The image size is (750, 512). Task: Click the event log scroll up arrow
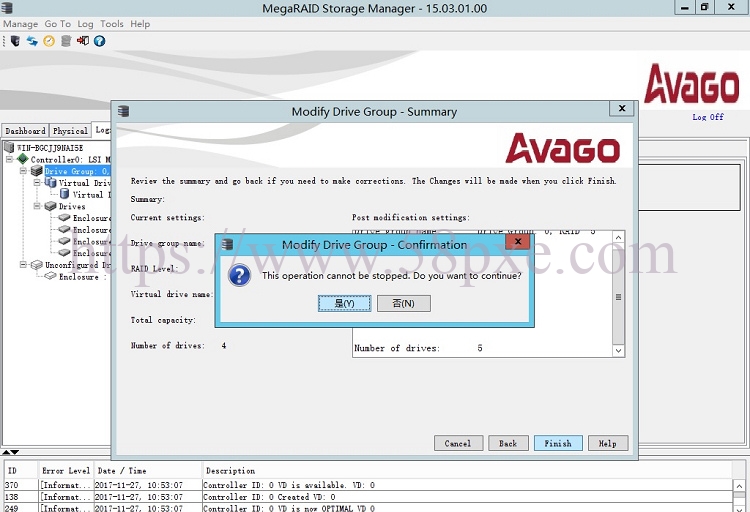point(739,486)
